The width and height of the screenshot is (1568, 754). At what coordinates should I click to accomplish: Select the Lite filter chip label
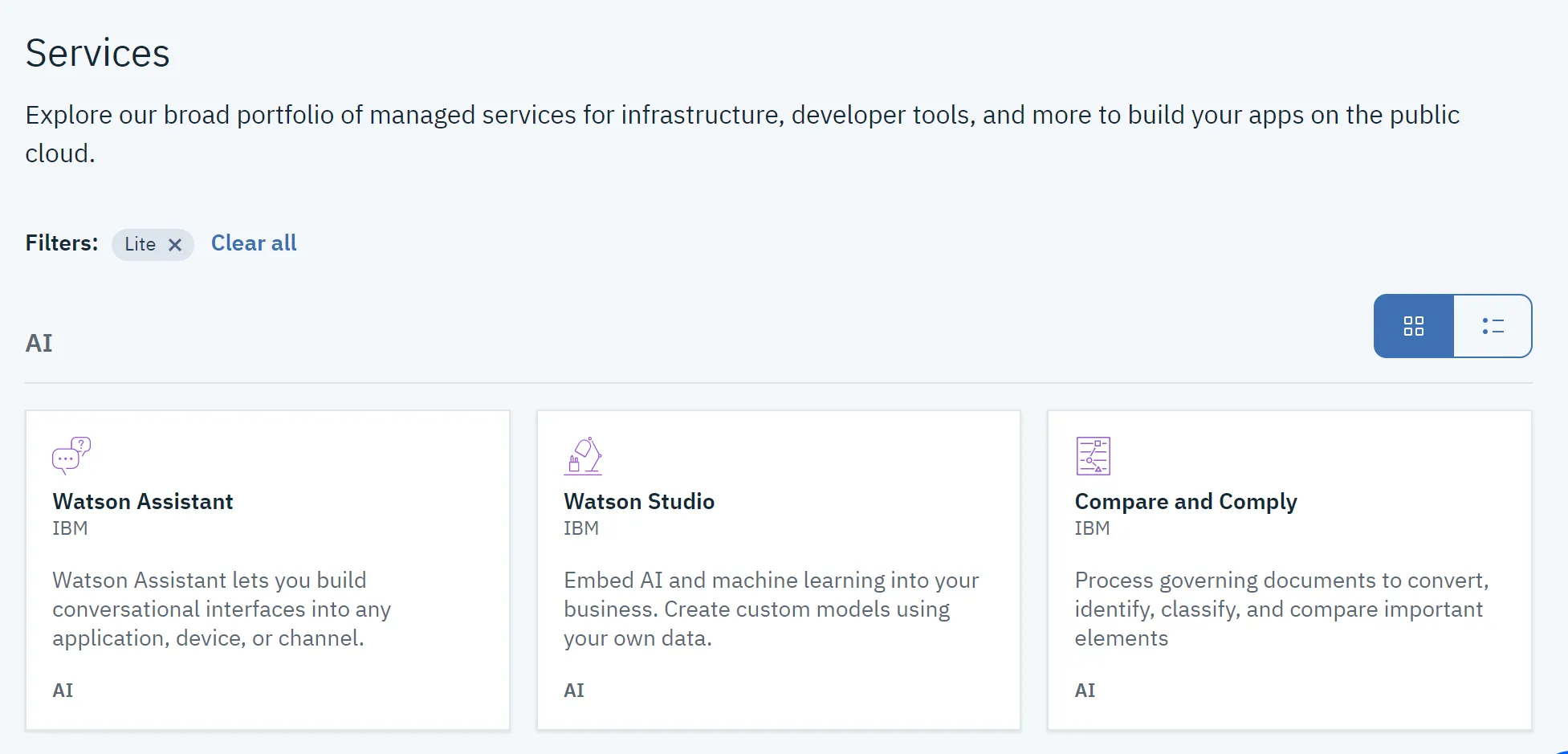click(141, 244)
